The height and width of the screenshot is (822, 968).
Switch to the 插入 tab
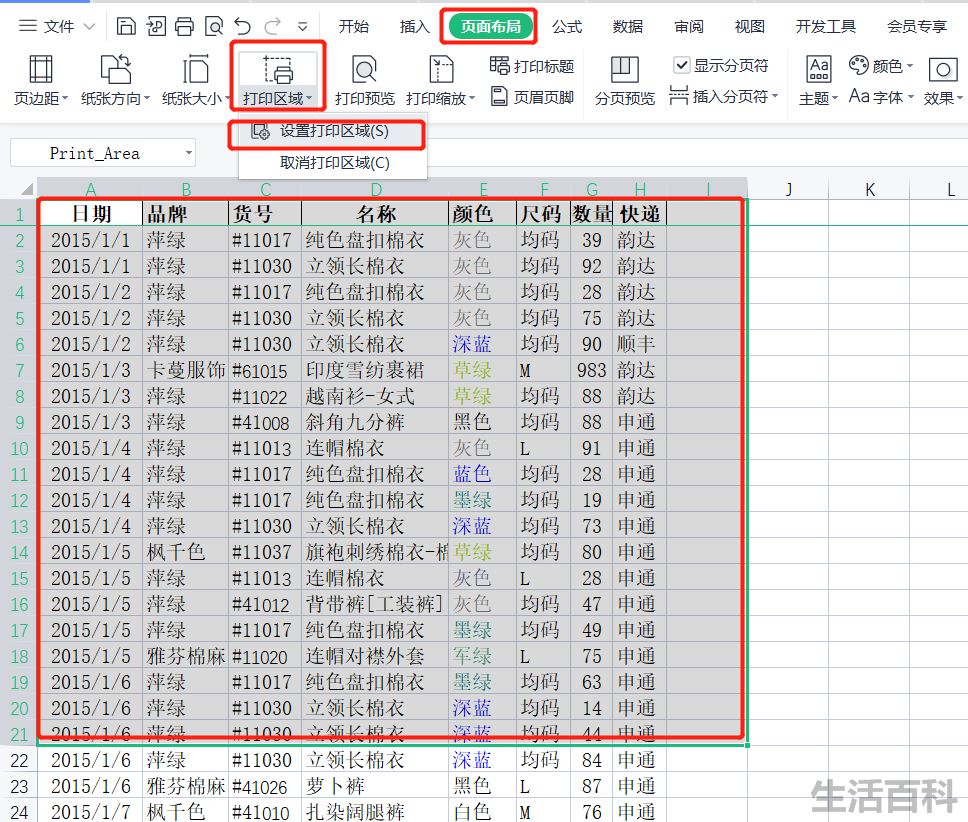(x=414, y=27)
